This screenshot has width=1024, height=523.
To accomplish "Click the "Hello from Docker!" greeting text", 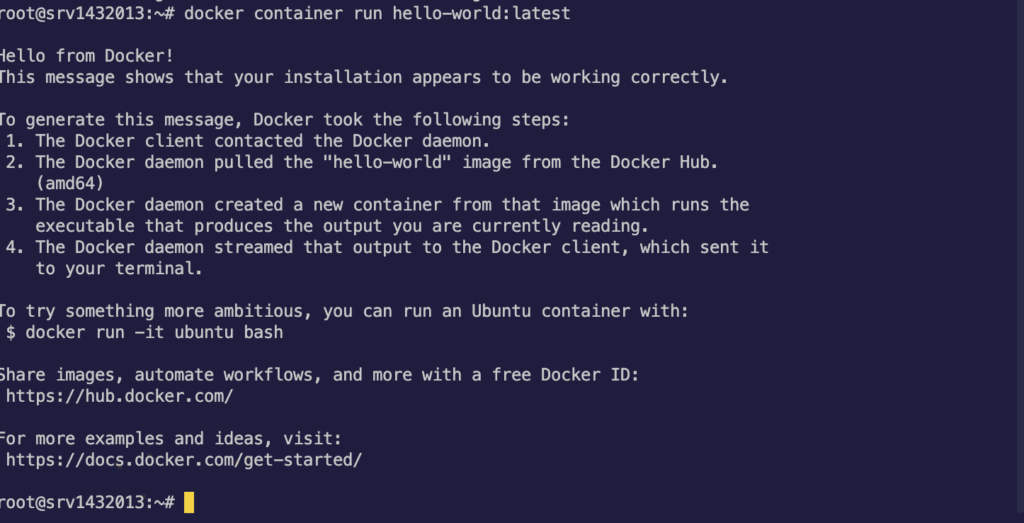I will pos(85,55).
